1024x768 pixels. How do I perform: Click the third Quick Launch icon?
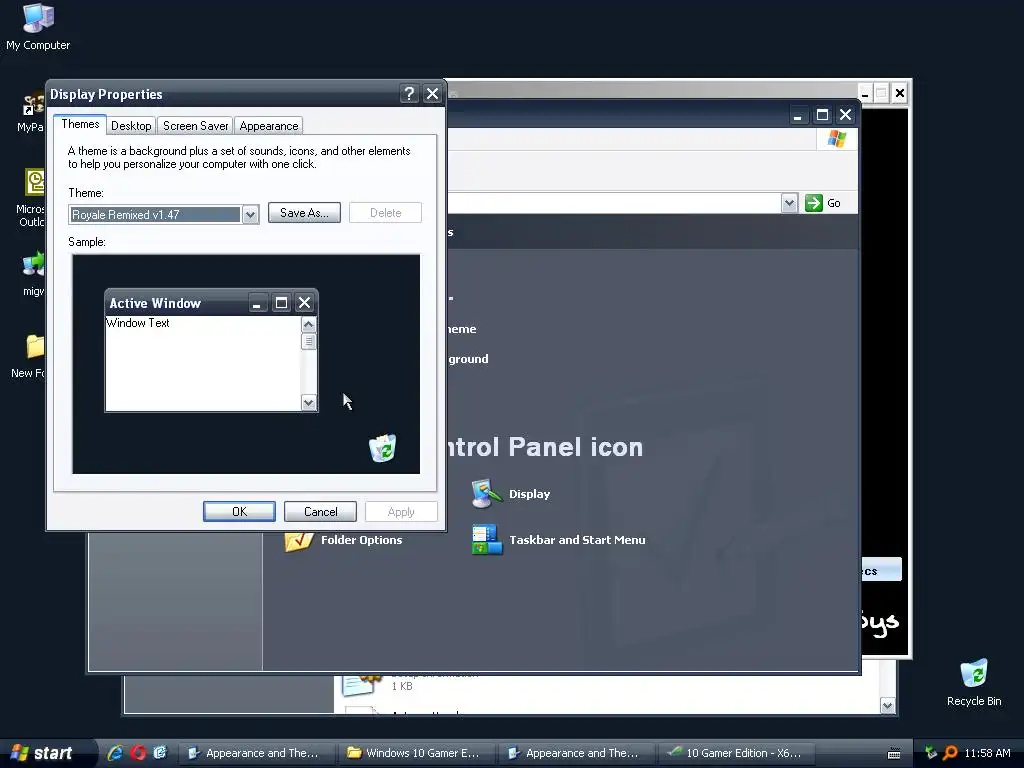pyautogui.click(x=160, y=752)
